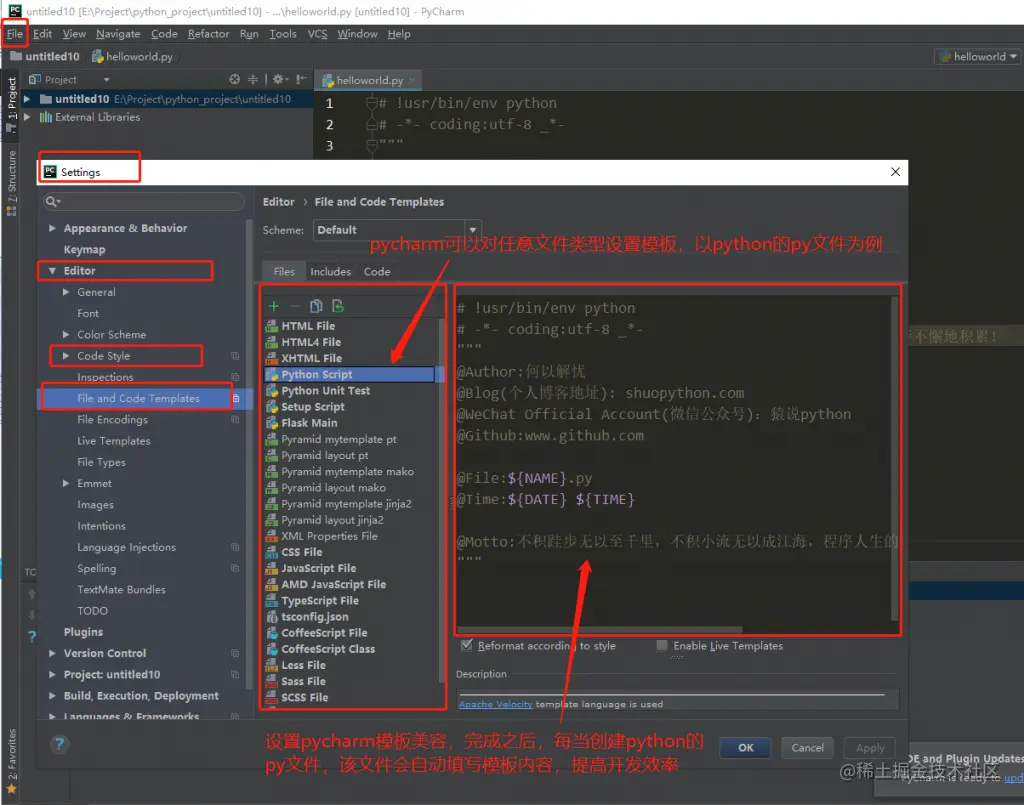
Task: Expand the Emmet node
Action: click(x=66, y=483)
